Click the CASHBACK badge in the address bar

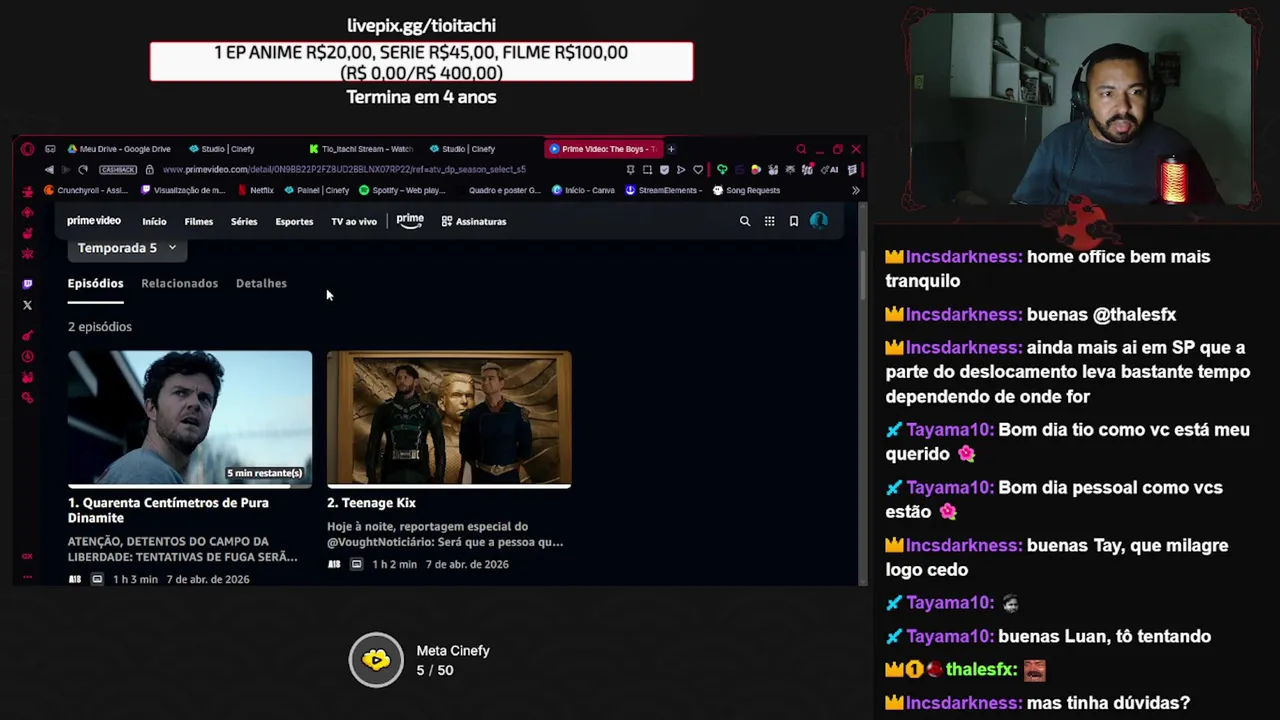click(x=118, y=170)
